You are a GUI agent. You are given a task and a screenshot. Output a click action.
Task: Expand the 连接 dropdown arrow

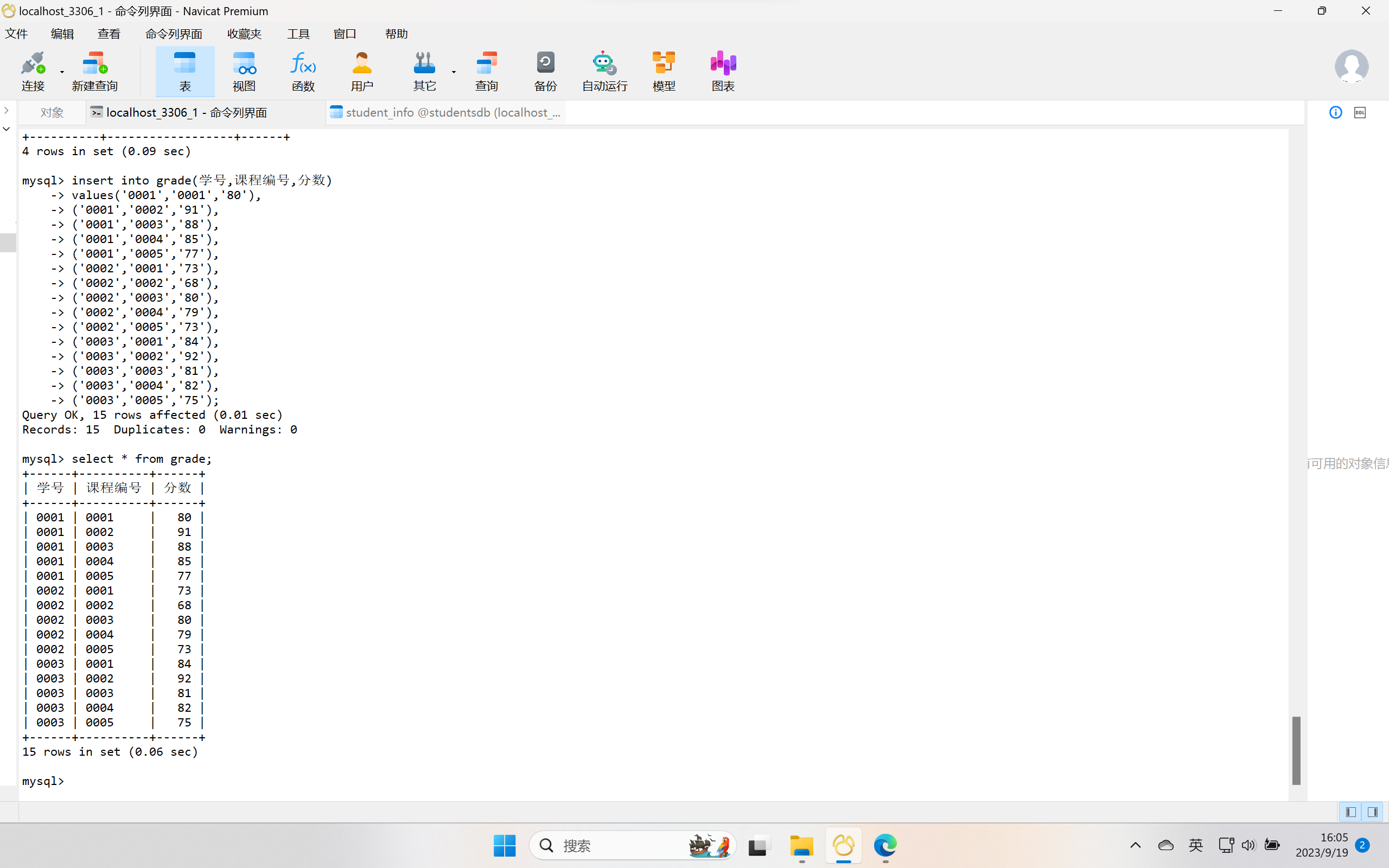click(62, 72)
